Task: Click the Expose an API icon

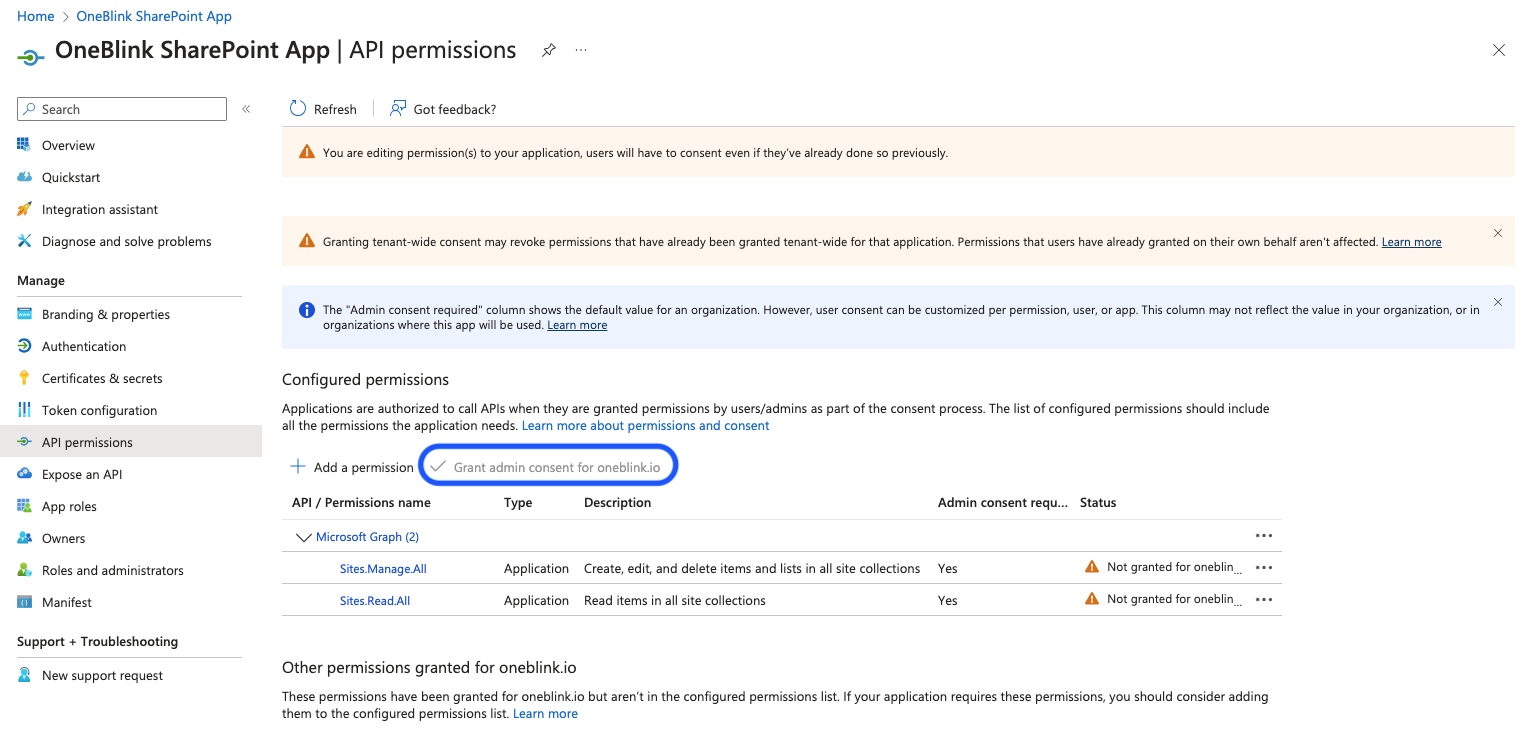Action: point(24,474)
